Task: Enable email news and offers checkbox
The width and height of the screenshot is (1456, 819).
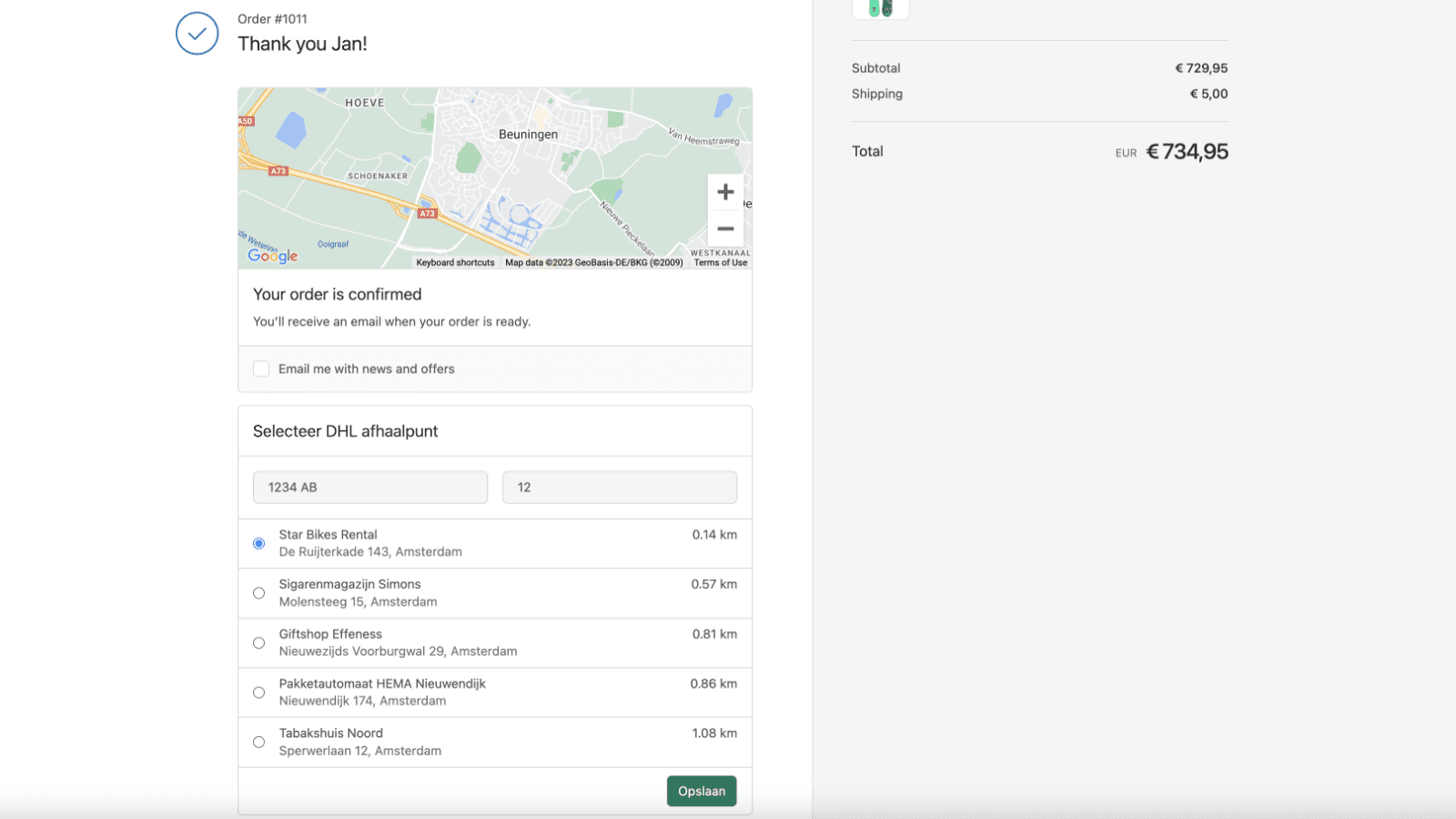Action: coord(261,369)
